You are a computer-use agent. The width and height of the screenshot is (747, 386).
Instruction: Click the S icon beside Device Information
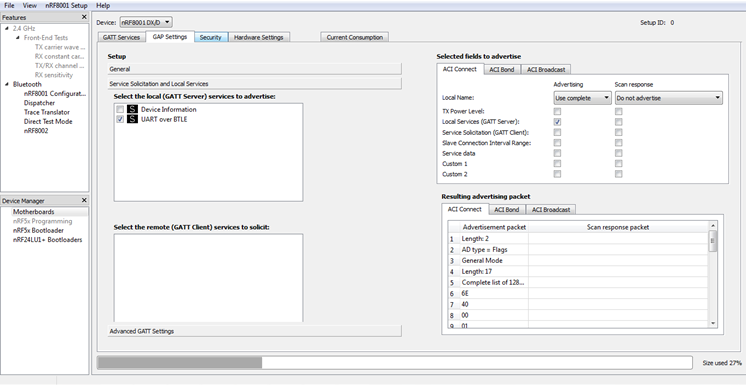132,110
